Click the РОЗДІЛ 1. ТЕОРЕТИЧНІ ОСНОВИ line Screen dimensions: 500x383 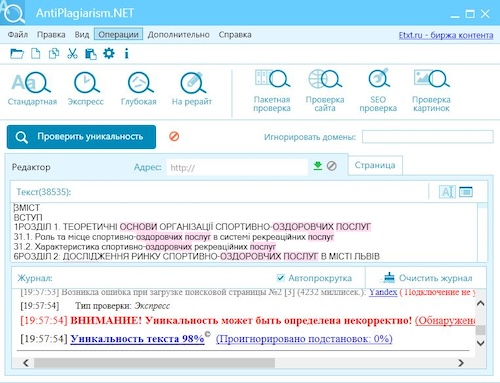pyautogui.click(x=192, y=227)
